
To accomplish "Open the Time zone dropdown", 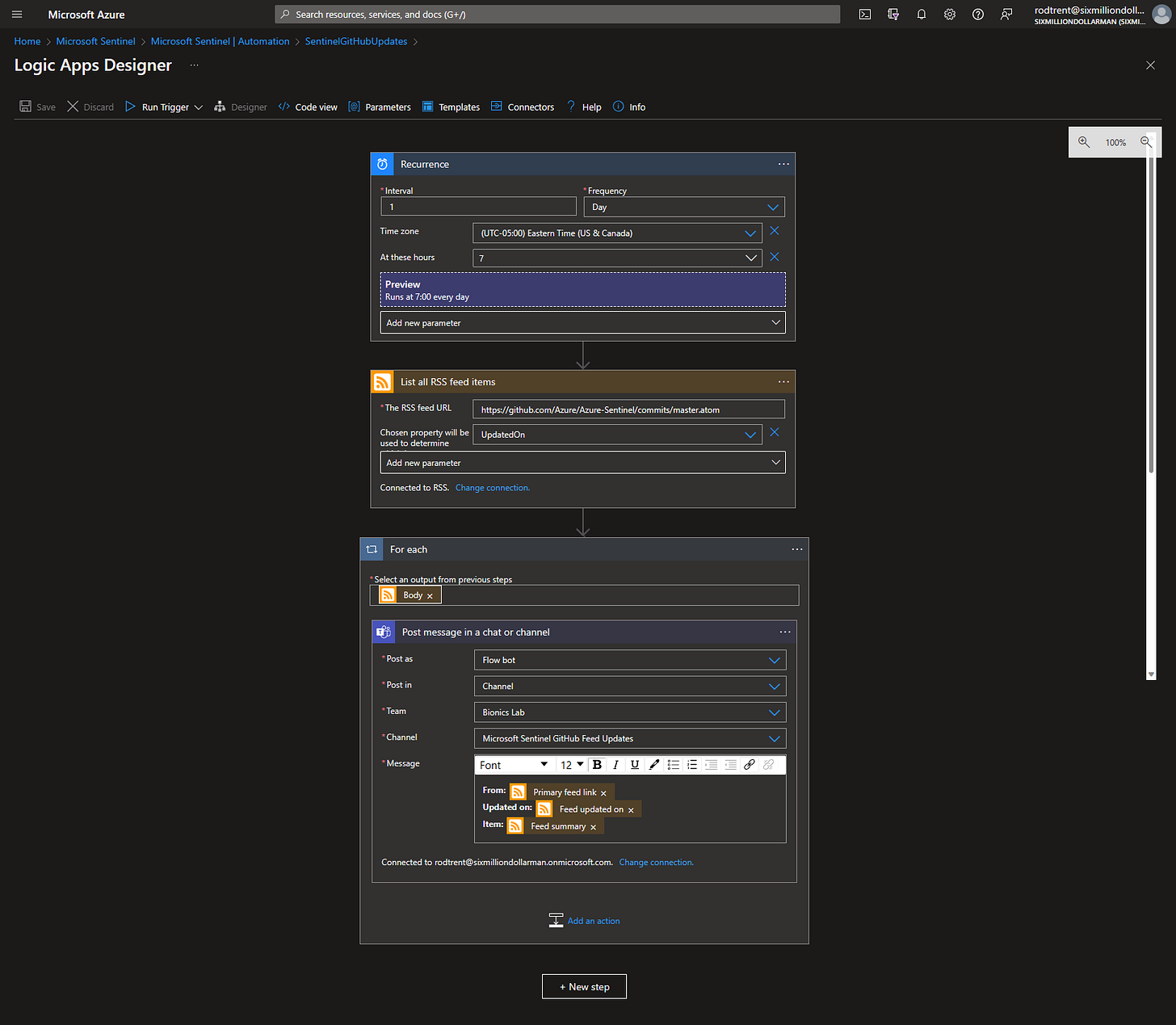I will pos(617,233).
